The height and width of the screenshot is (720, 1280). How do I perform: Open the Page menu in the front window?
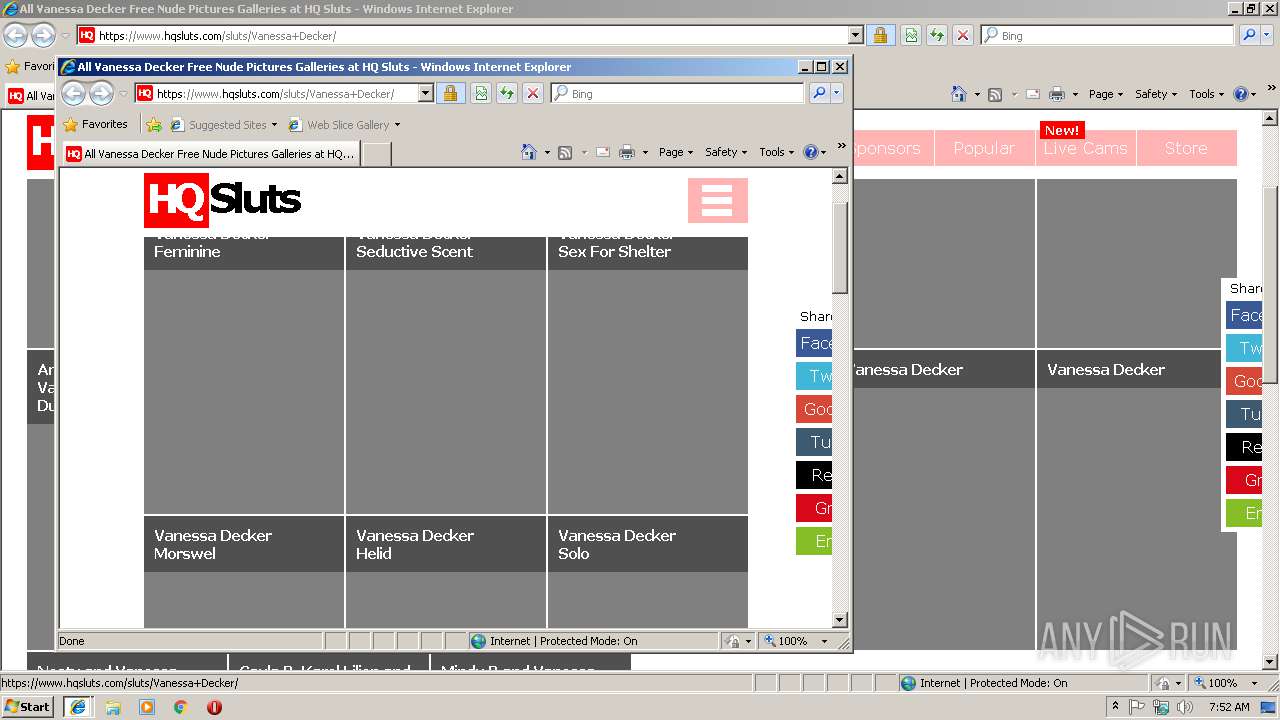click(676, 152)
